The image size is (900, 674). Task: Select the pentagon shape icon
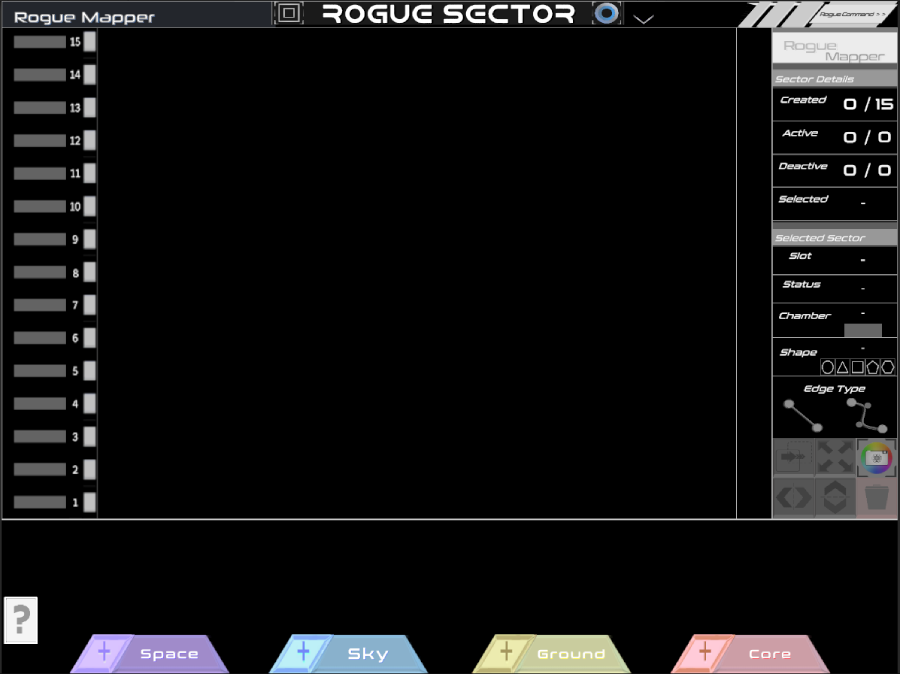pos(872,367)
